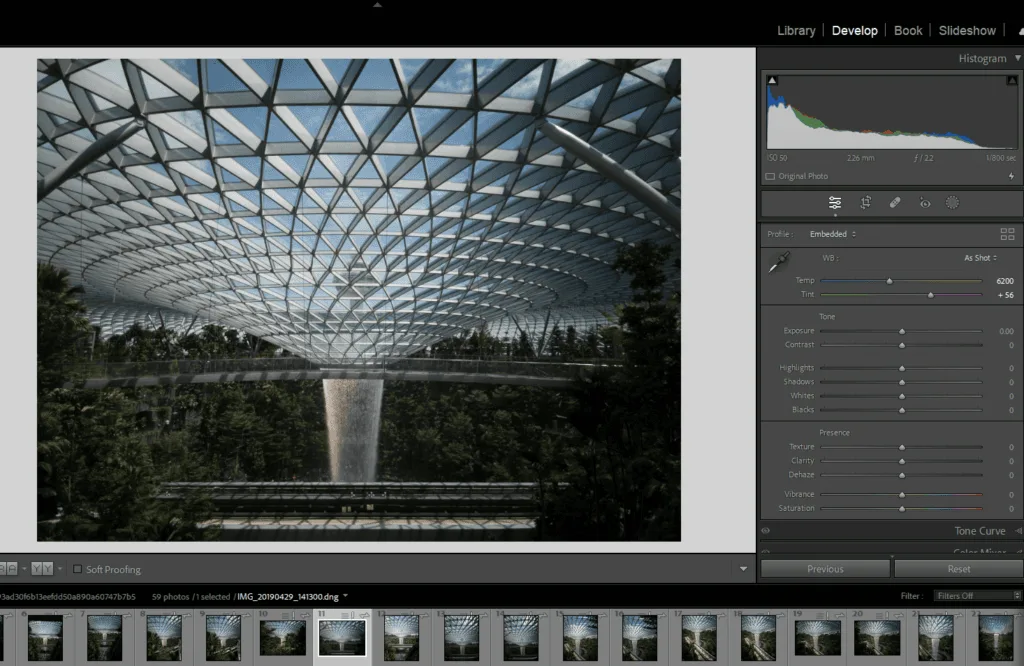This screenshot has height=666, width=1024.
Task: Select filmstrip thumbnail number 10
Action: [283, 638]
